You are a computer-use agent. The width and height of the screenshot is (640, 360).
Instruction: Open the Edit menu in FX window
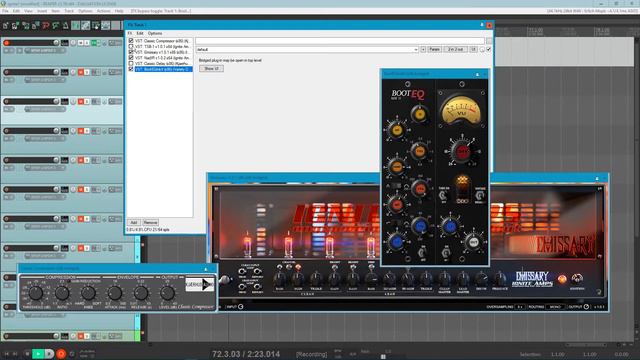pyautogui.click(x=140, y=33)
